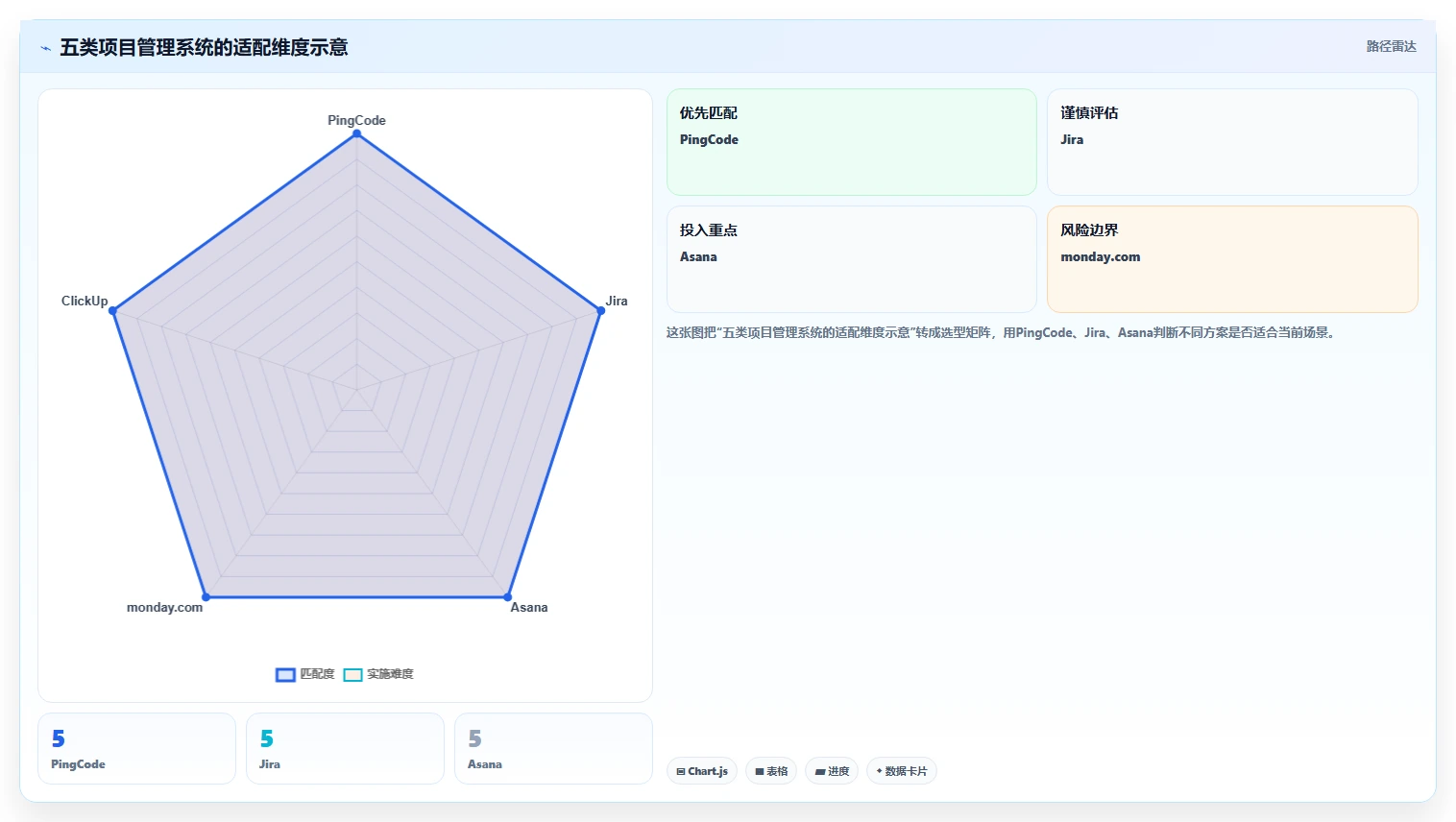The height and width of the screenshot is (822, 1456).
Task: Click the PingCode data point on radar
Action: (357, 133)
